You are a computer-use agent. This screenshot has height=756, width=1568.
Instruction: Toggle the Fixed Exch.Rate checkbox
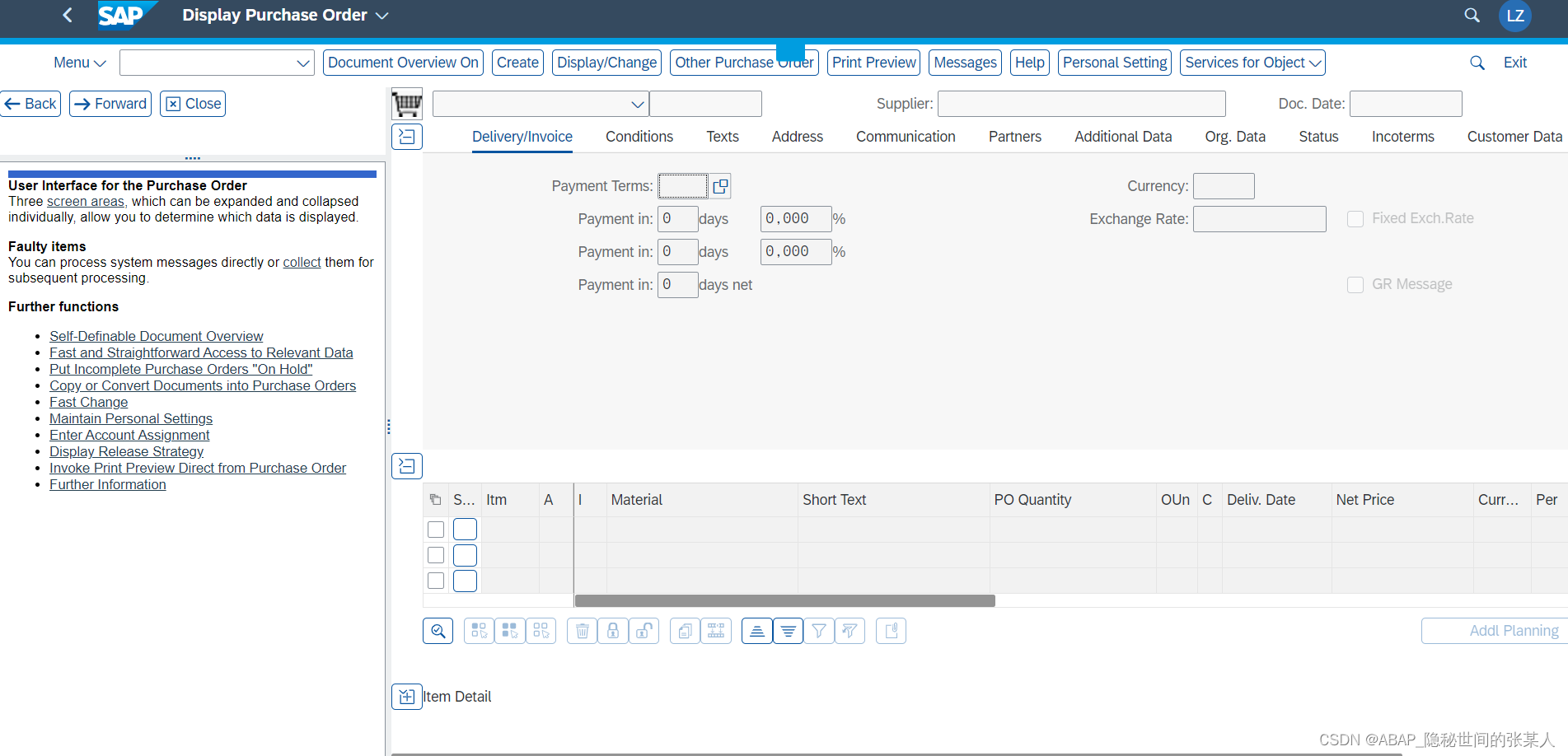pyautogui.click(x=1355, y=219)
